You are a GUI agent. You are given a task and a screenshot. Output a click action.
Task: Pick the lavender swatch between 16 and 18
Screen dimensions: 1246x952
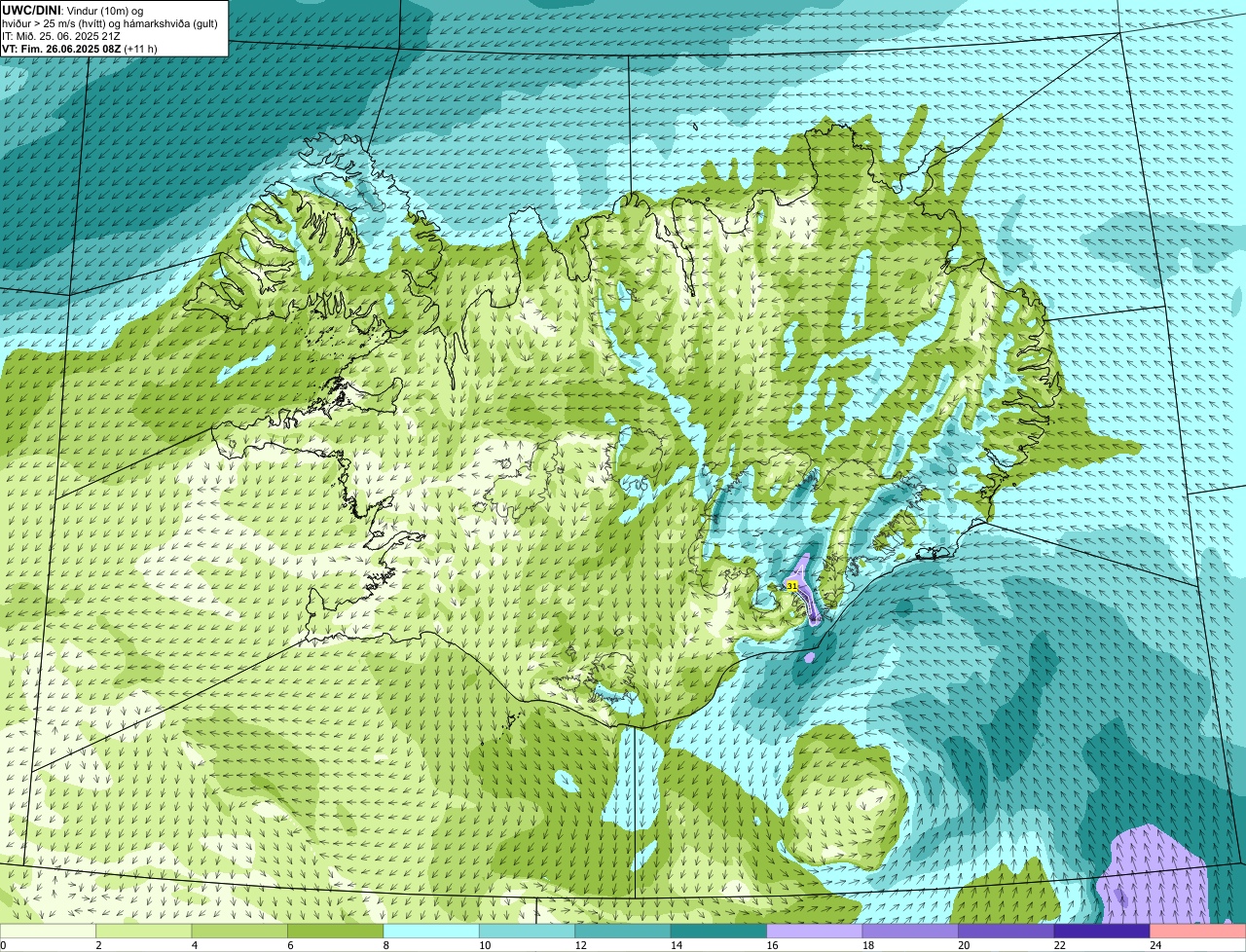click(x=815, y=931)
